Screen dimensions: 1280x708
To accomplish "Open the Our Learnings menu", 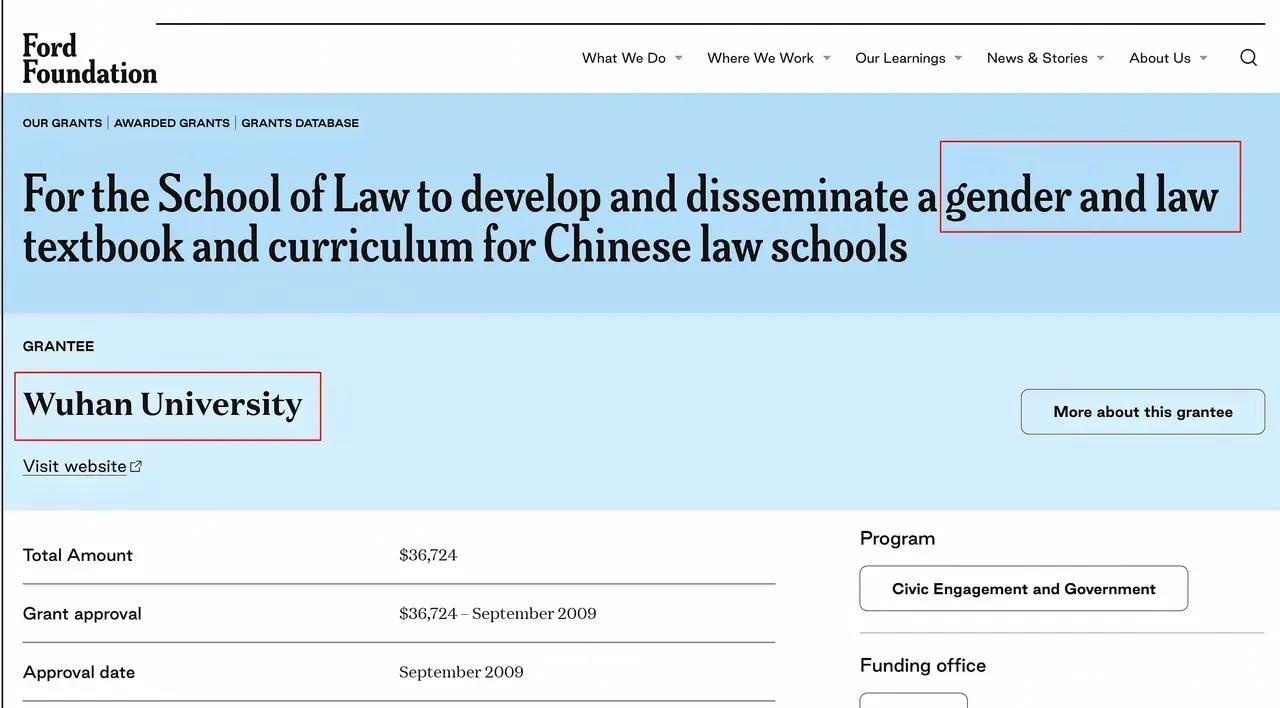I will (x=900, y=58).
